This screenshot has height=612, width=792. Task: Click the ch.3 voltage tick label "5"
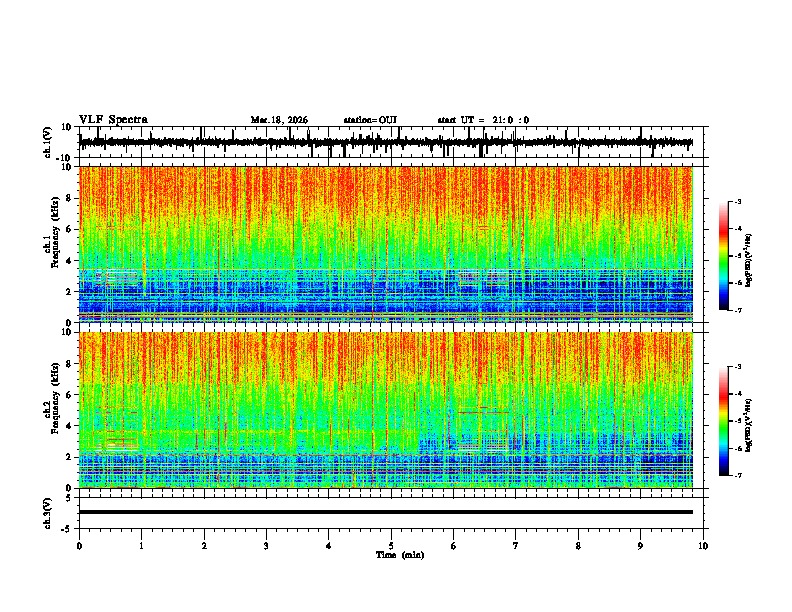click(x=69, y=498)
